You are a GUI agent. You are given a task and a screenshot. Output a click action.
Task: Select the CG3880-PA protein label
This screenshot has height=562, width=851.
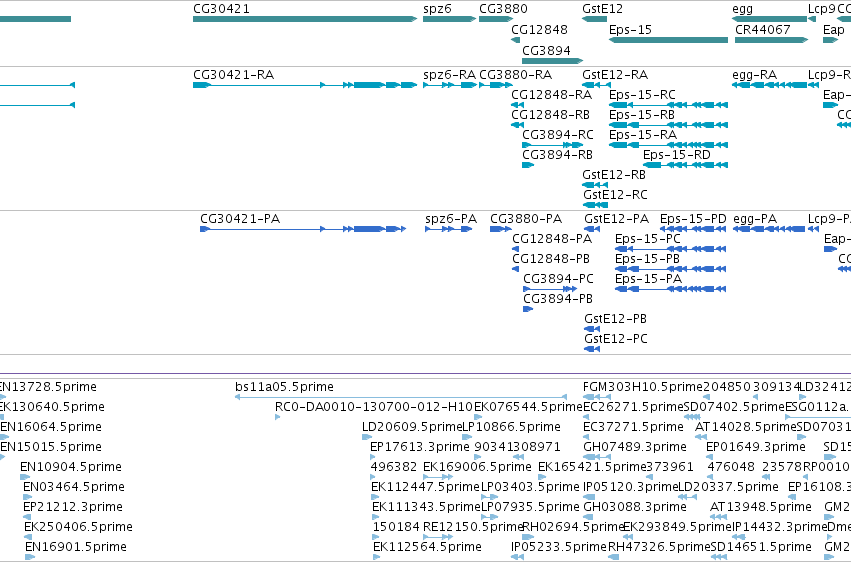(x=526, y=219)
